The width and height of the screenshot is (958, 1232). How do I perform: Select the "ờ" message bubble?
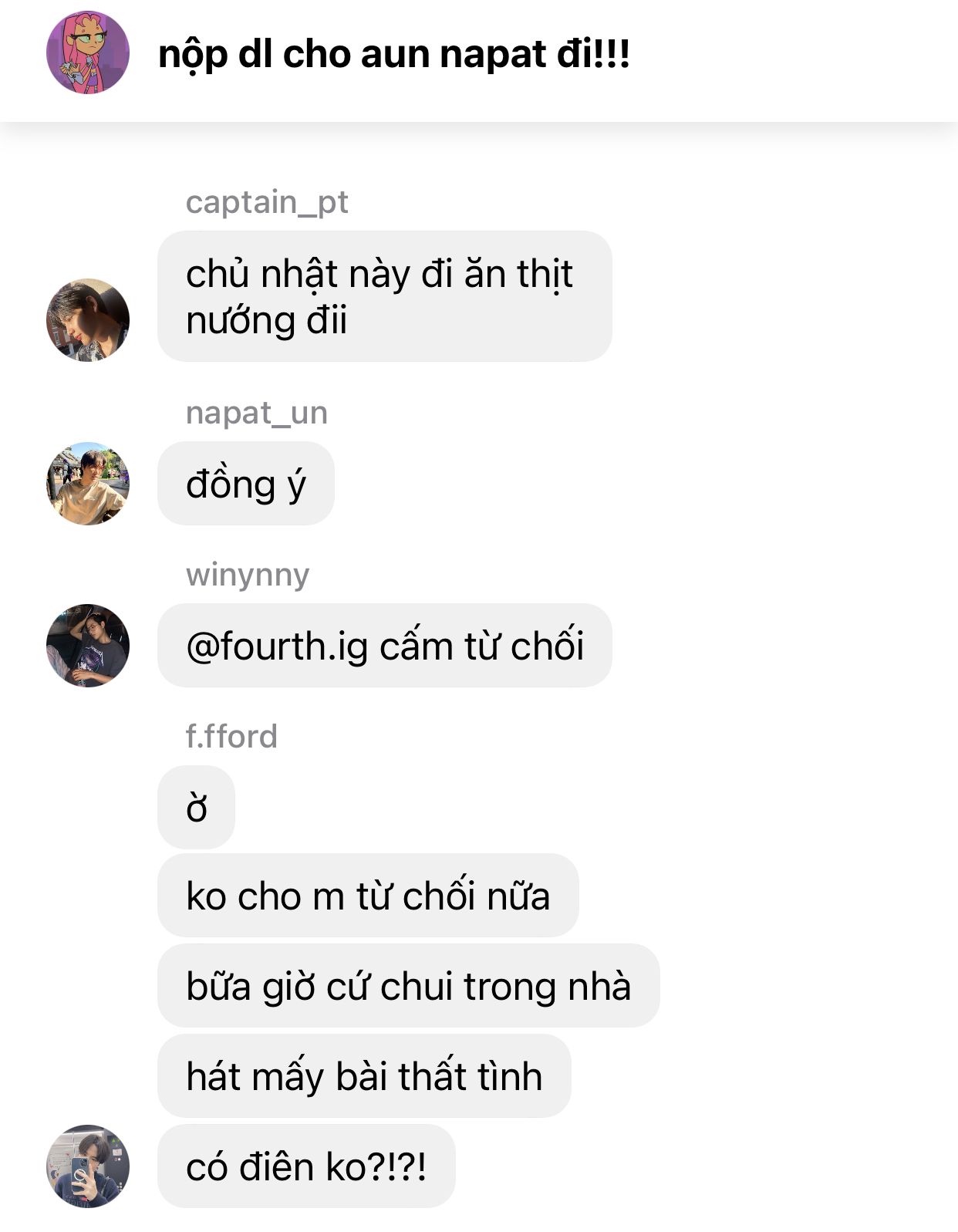click(x=197, y=808)
